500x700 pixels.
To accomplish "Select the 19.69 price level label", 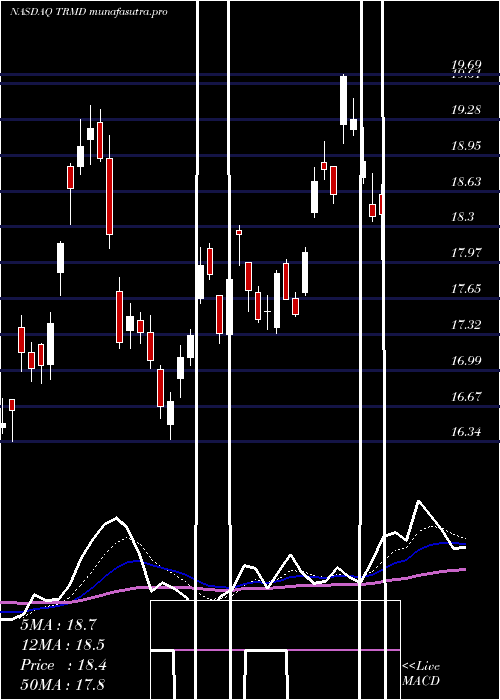I will coord(466,66).
